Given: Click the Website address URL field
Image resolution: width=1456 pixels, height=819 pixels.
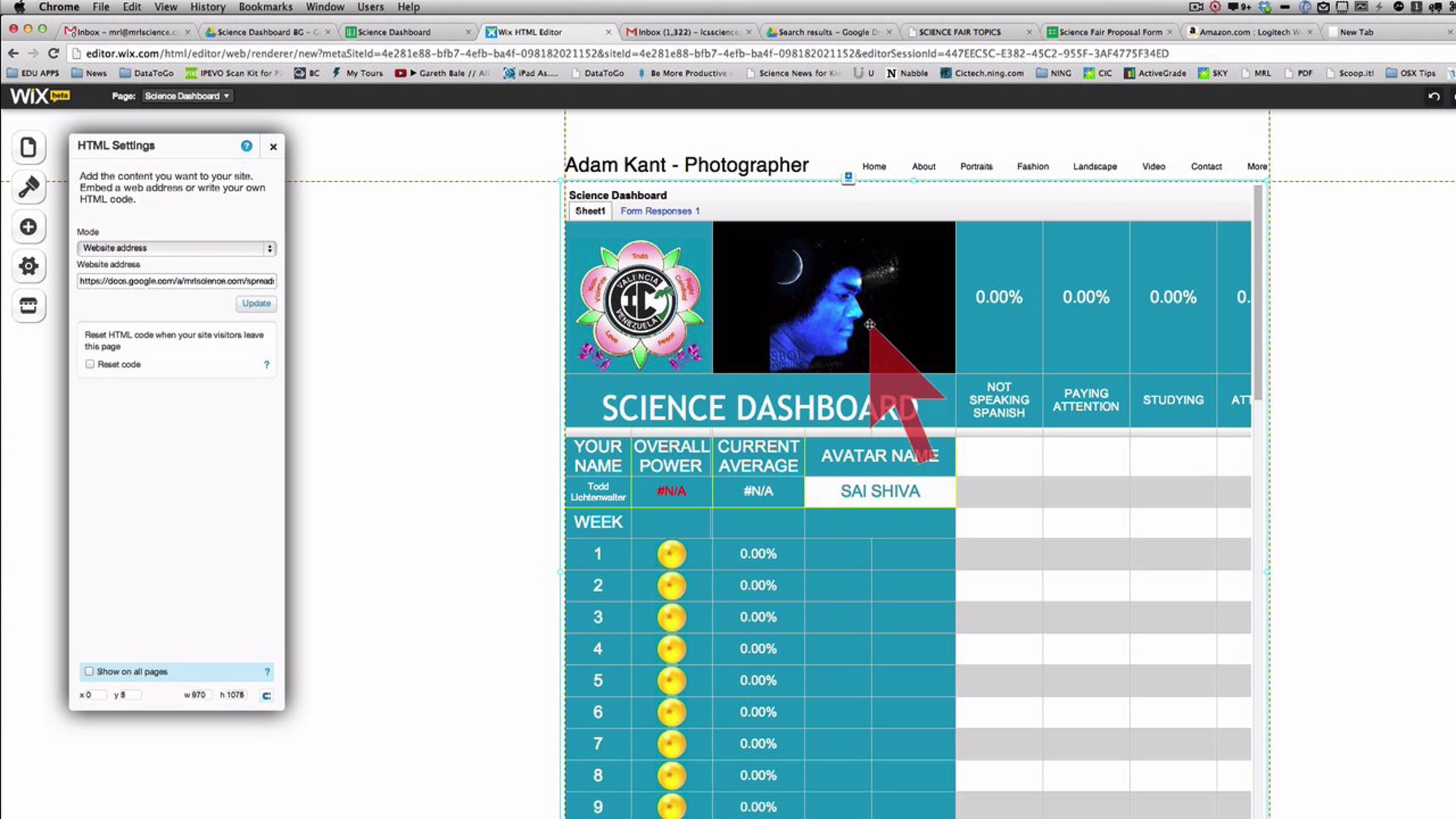Looking at the screenshot, I should click(177, 281).
